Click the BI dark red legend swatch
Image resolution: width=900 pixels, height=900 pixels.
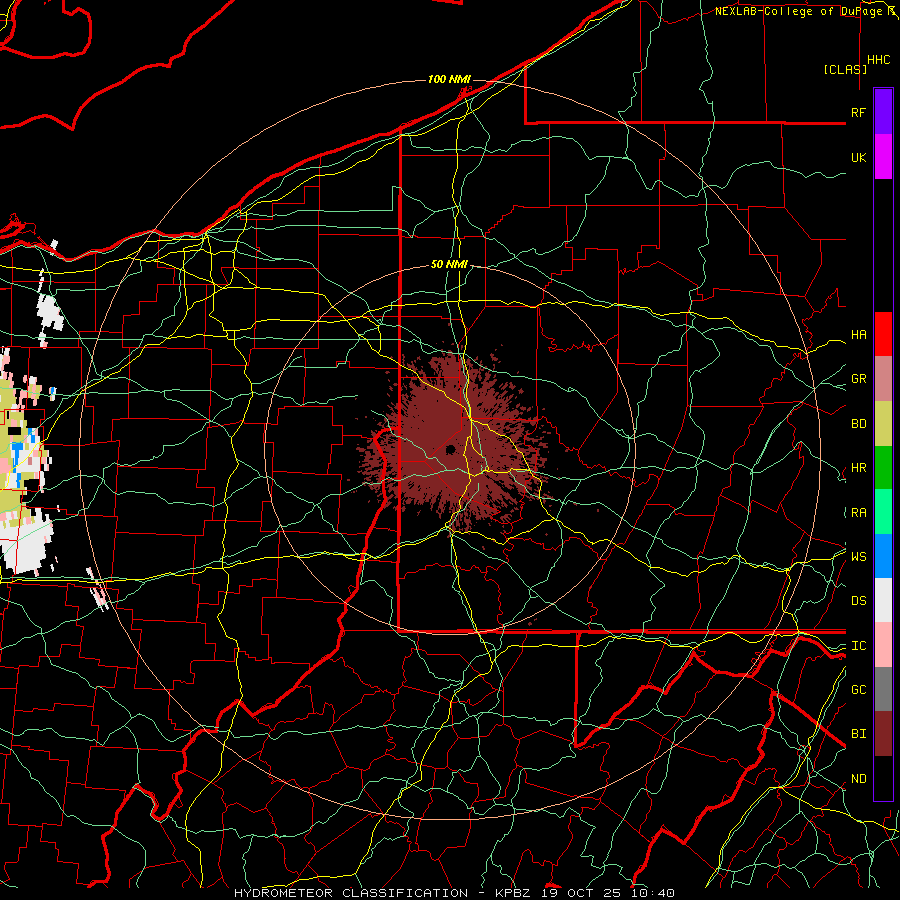click(883, 734)
